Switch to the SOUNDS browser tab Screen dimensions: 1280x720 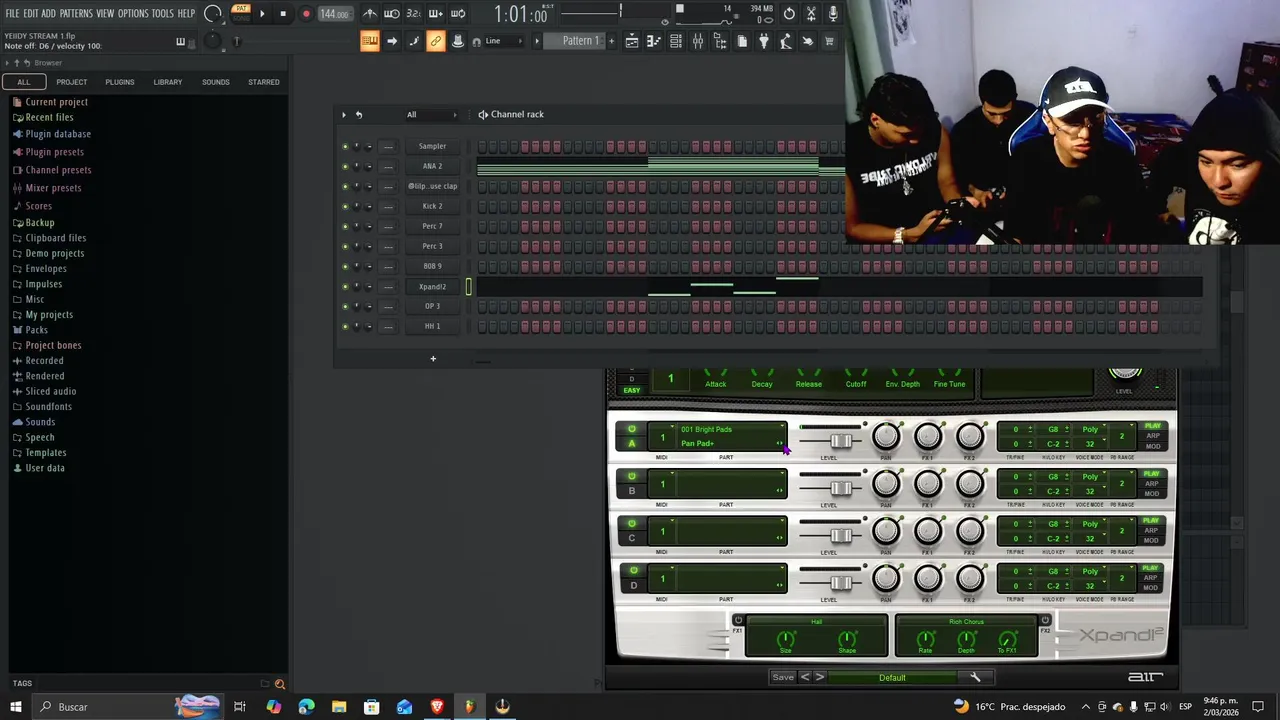pos(216,82)
